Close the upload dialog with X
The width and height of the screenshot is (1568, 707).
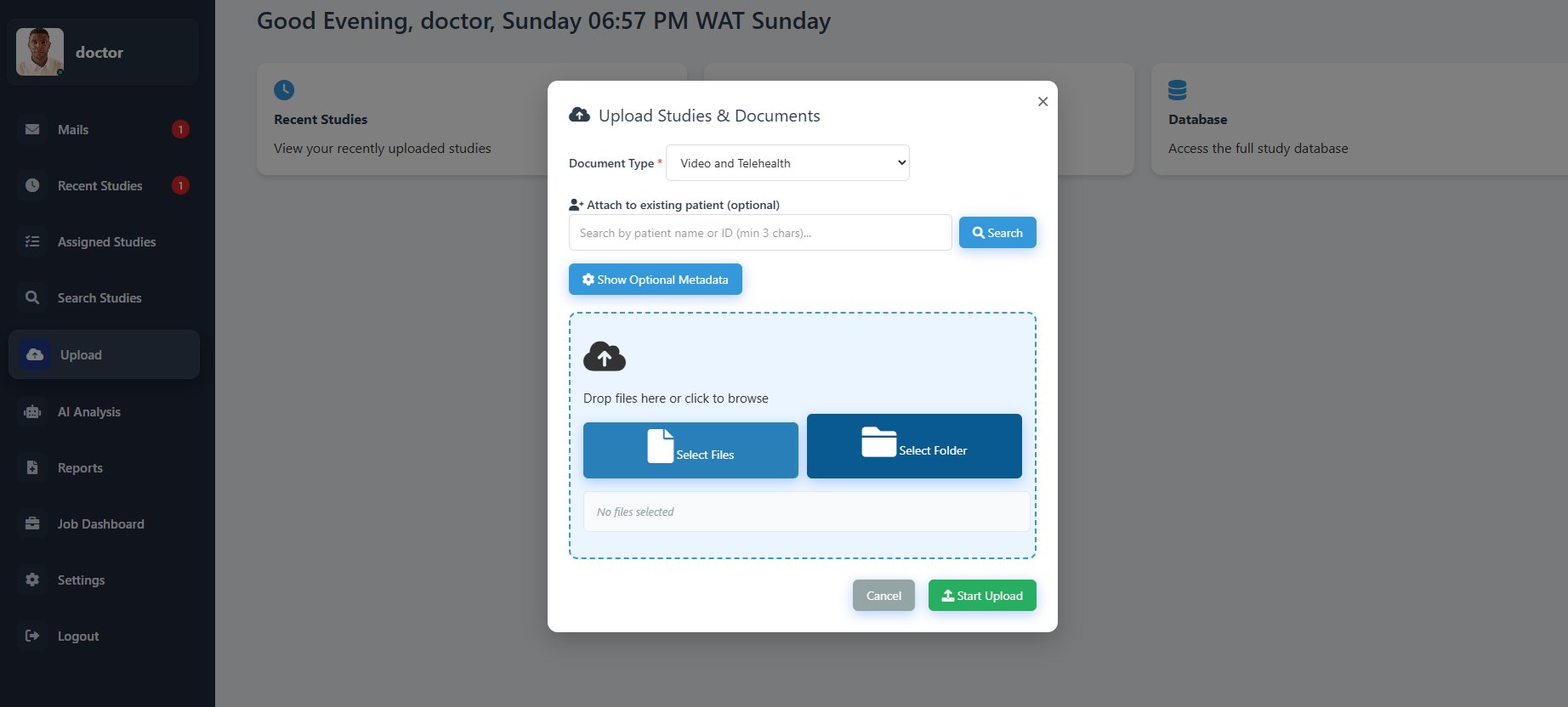coord(1042,101)
